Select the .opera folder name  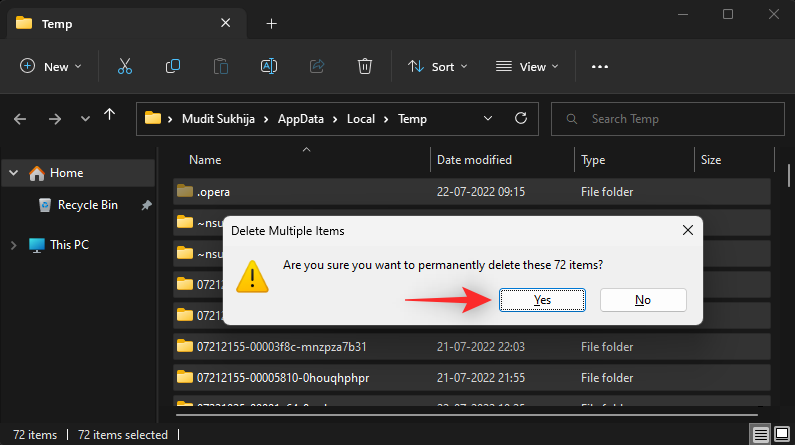213,192
